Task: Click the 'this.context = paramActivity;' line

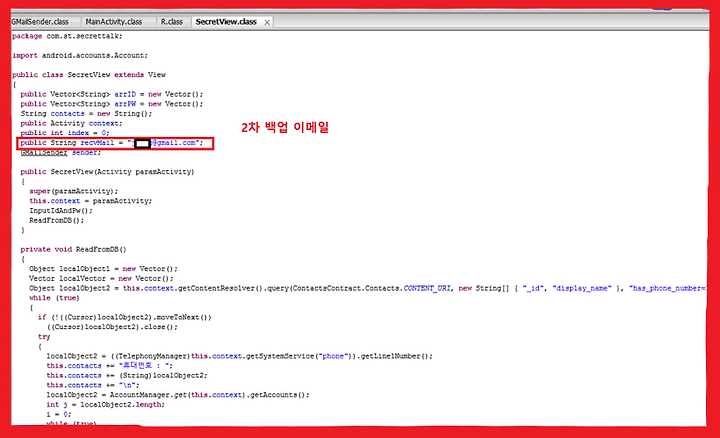Action: click(90, 201)
